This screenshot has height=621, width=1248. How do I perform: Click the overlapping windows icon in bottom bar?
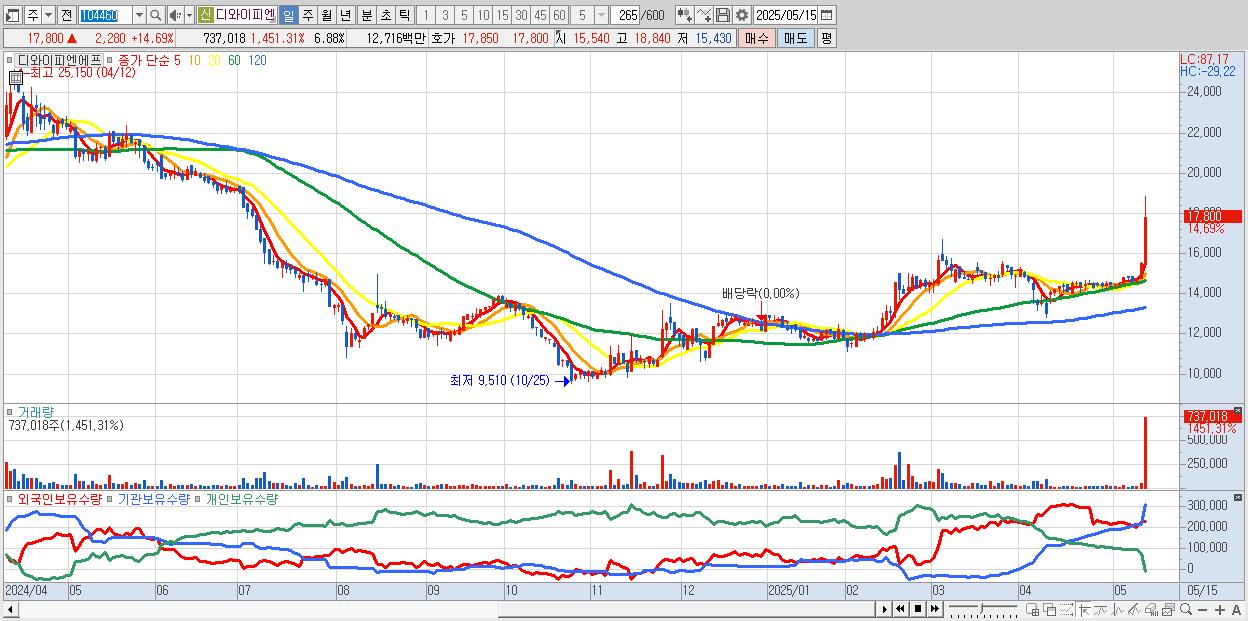click(x=1050, y=610)
